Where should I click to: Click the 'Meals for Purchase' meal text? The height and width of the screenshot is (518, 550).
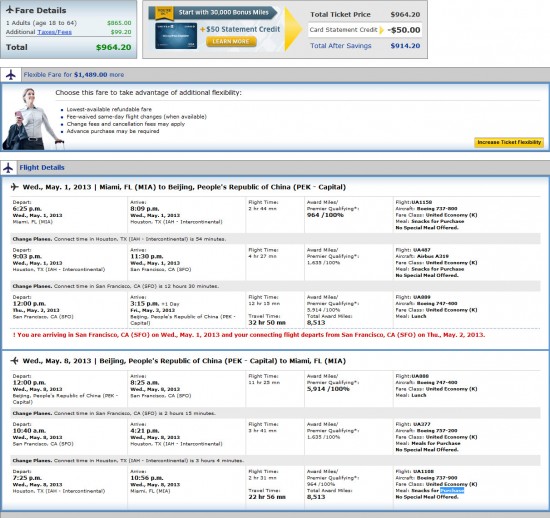point(436,443)
